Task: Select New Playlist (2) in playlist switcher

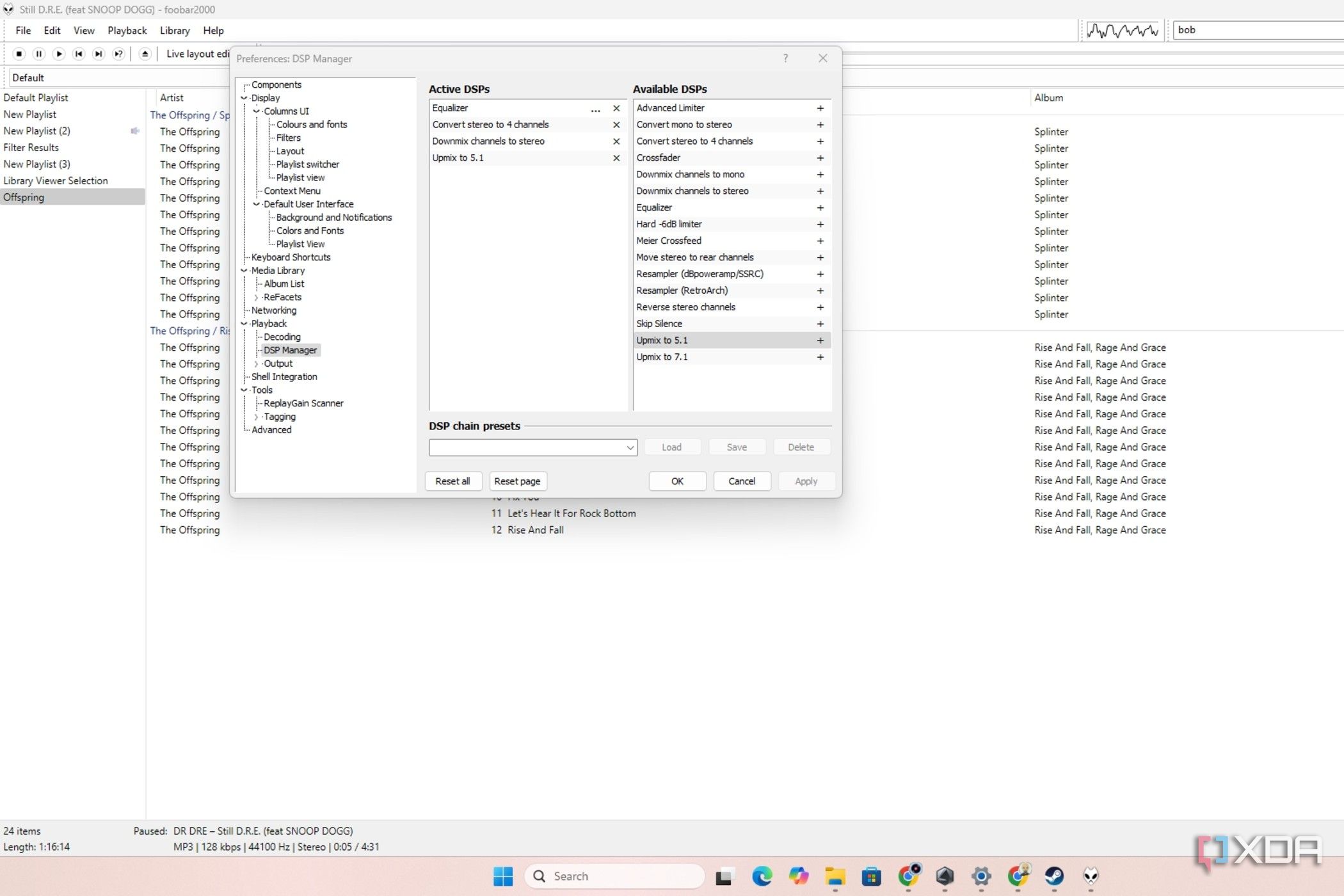Action: pos(36,131)
